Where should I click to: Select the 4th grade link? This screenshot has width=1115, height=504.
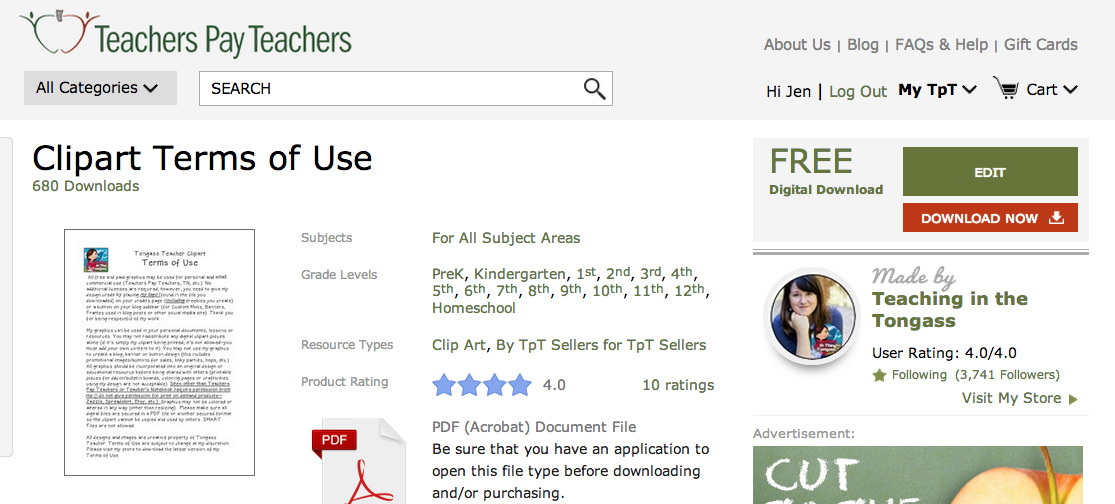681,273
